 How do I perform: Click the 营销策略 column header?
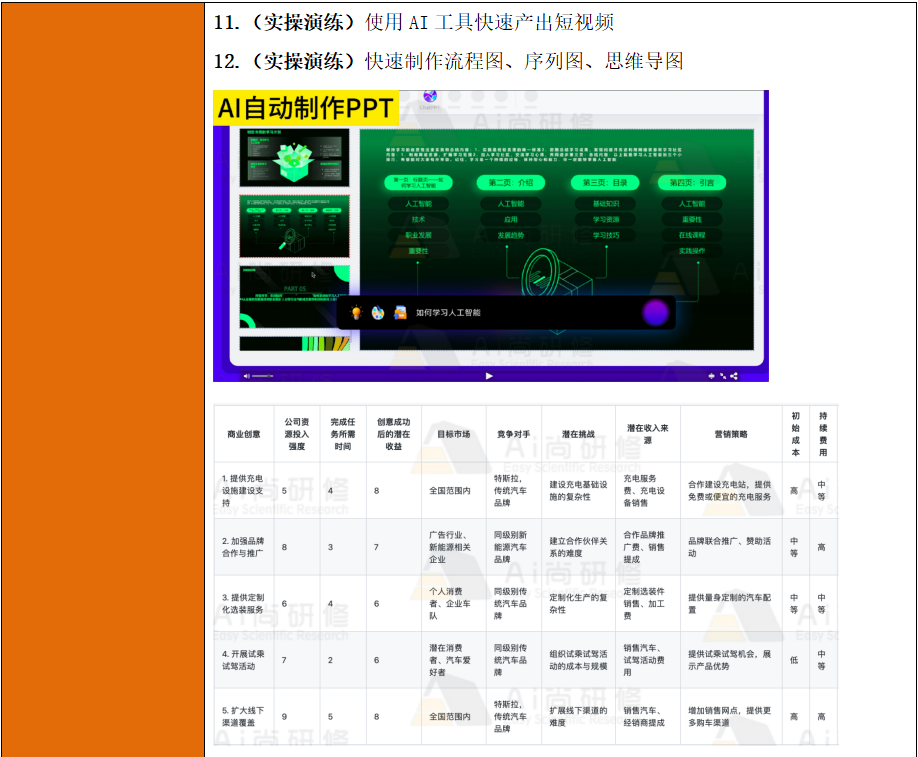pyautogui.click(x=731, y=434)
